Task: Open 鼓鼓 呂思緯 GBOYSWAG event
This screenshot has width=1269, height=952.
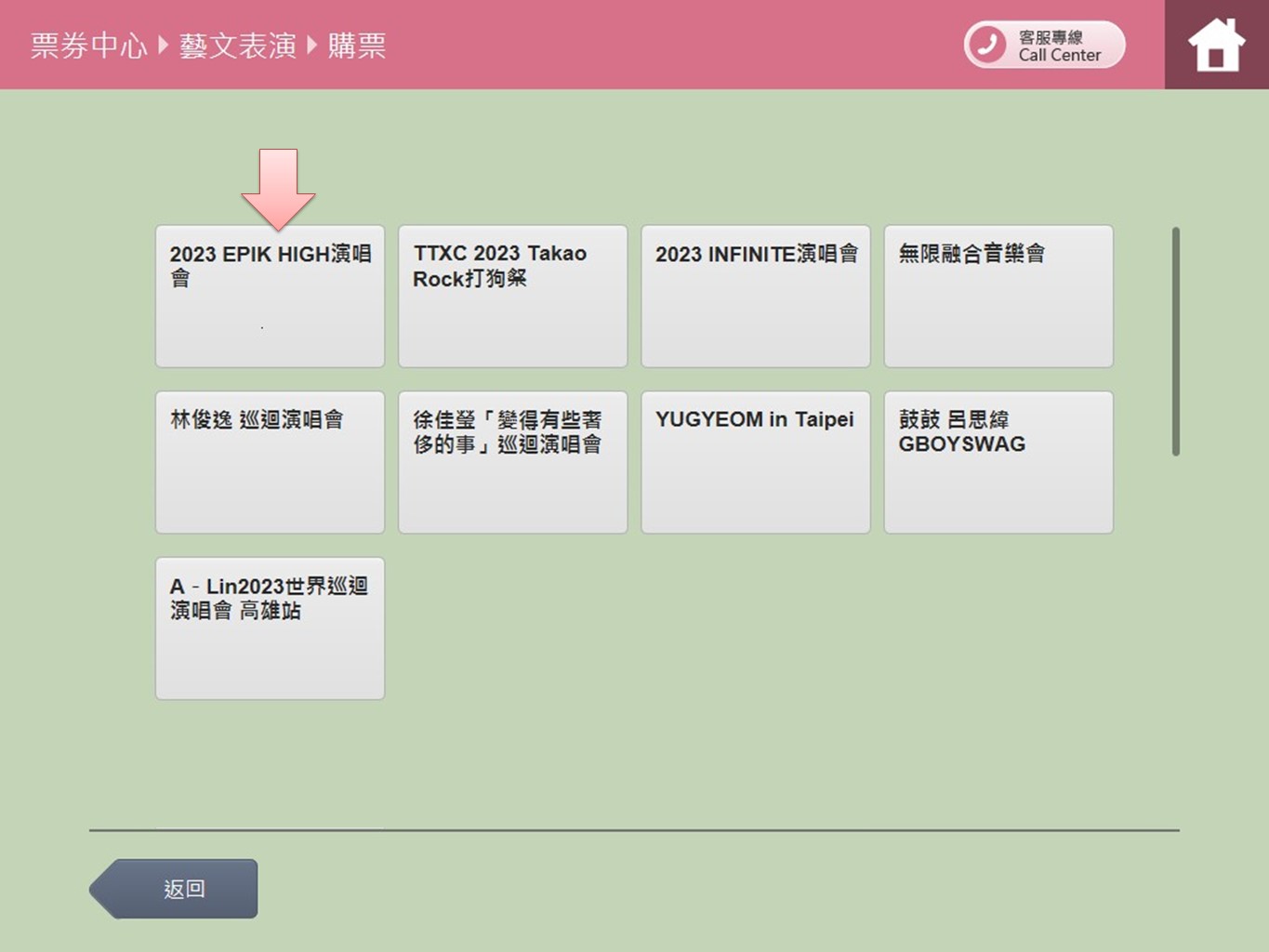Action: [x=998, y=462]
